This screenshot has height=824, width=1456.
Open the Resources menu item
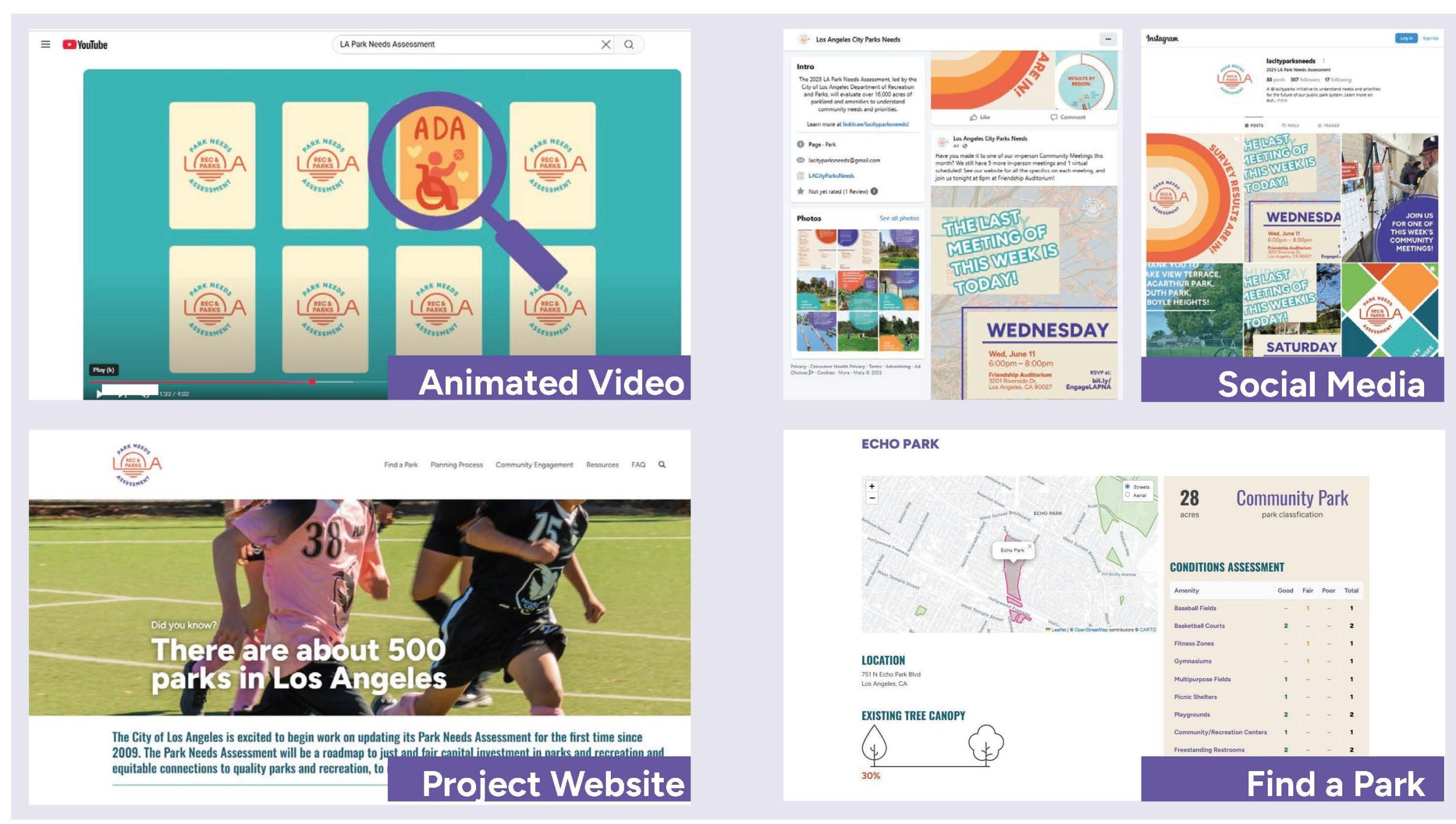point(602,465)
